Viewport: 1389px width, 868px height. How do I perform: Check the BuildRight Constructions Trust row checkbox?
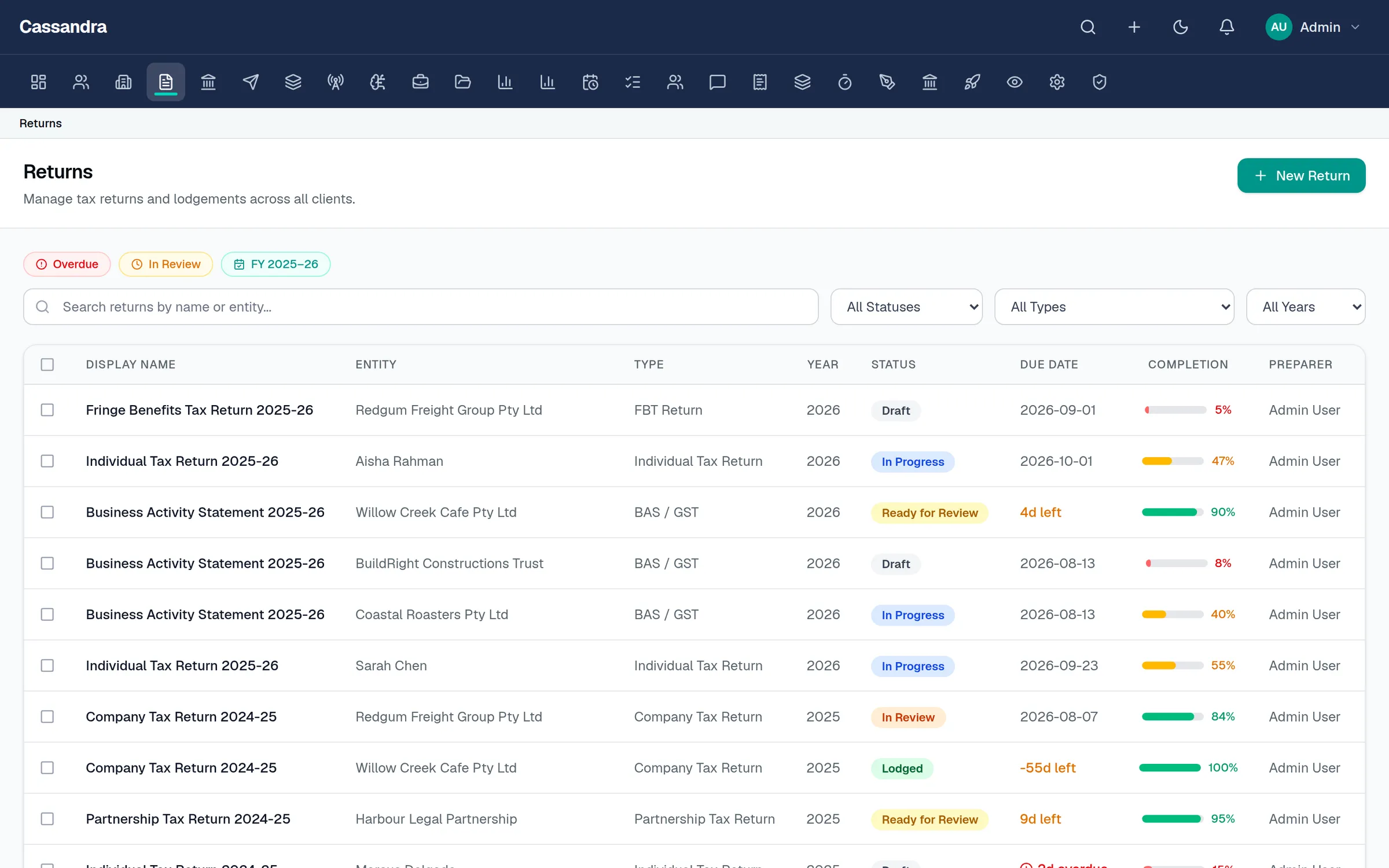(47, 563)
